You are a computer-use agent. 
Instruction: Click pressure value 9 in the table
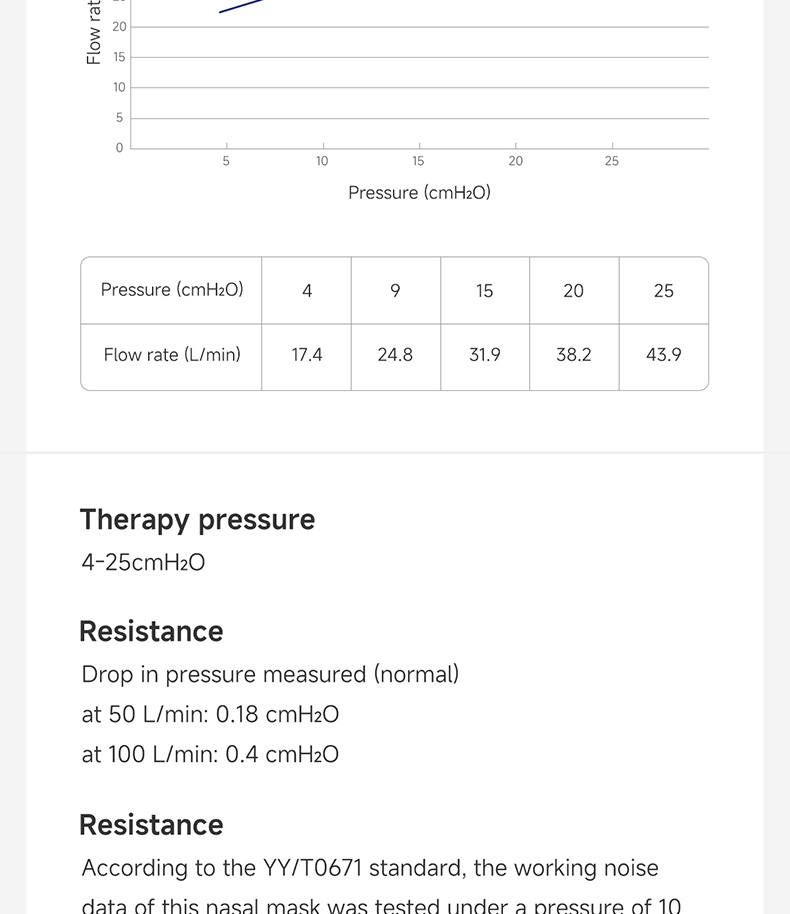click(395, 290)
